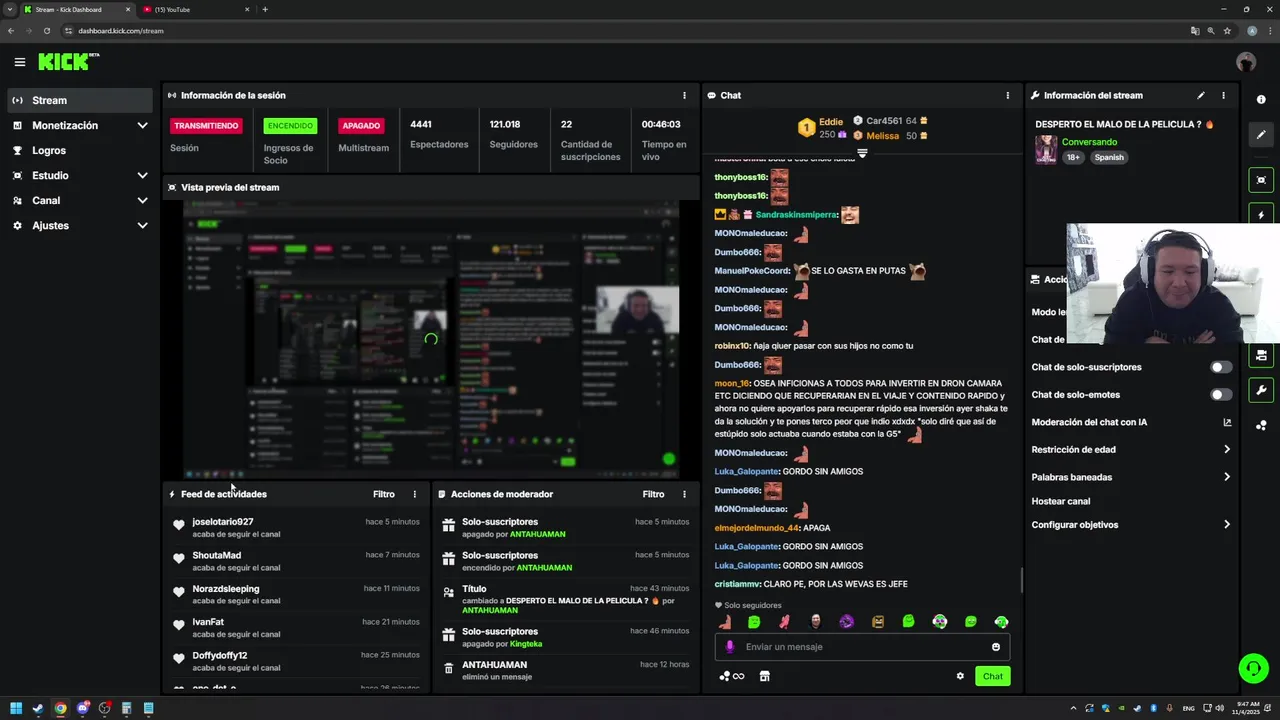Open Información del stream three-dot menu
Viewport: 1280px width, 720px height.
tap(1223, 96)
